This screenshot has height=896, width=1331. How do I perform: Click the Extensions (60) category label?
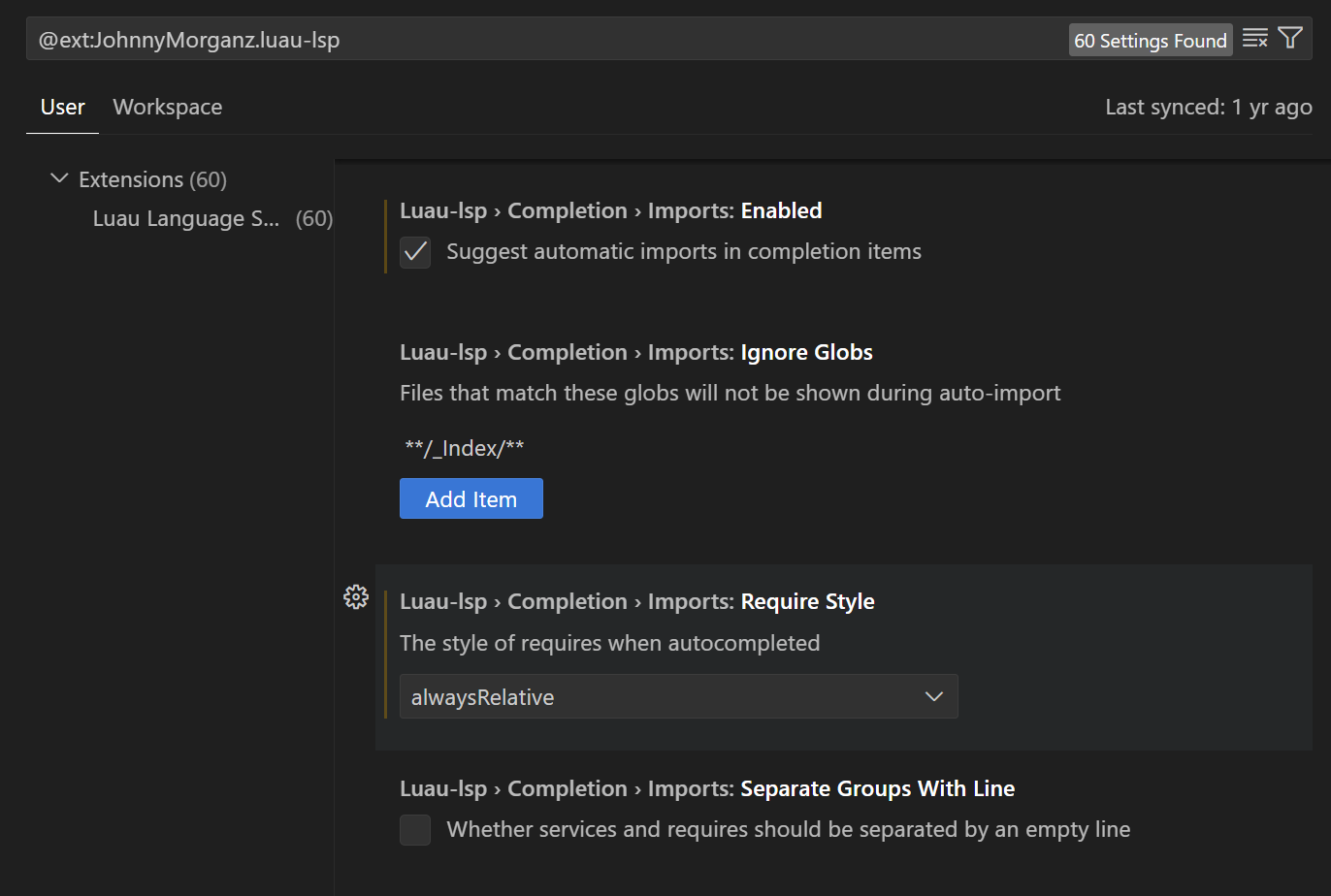coord(152,180)
